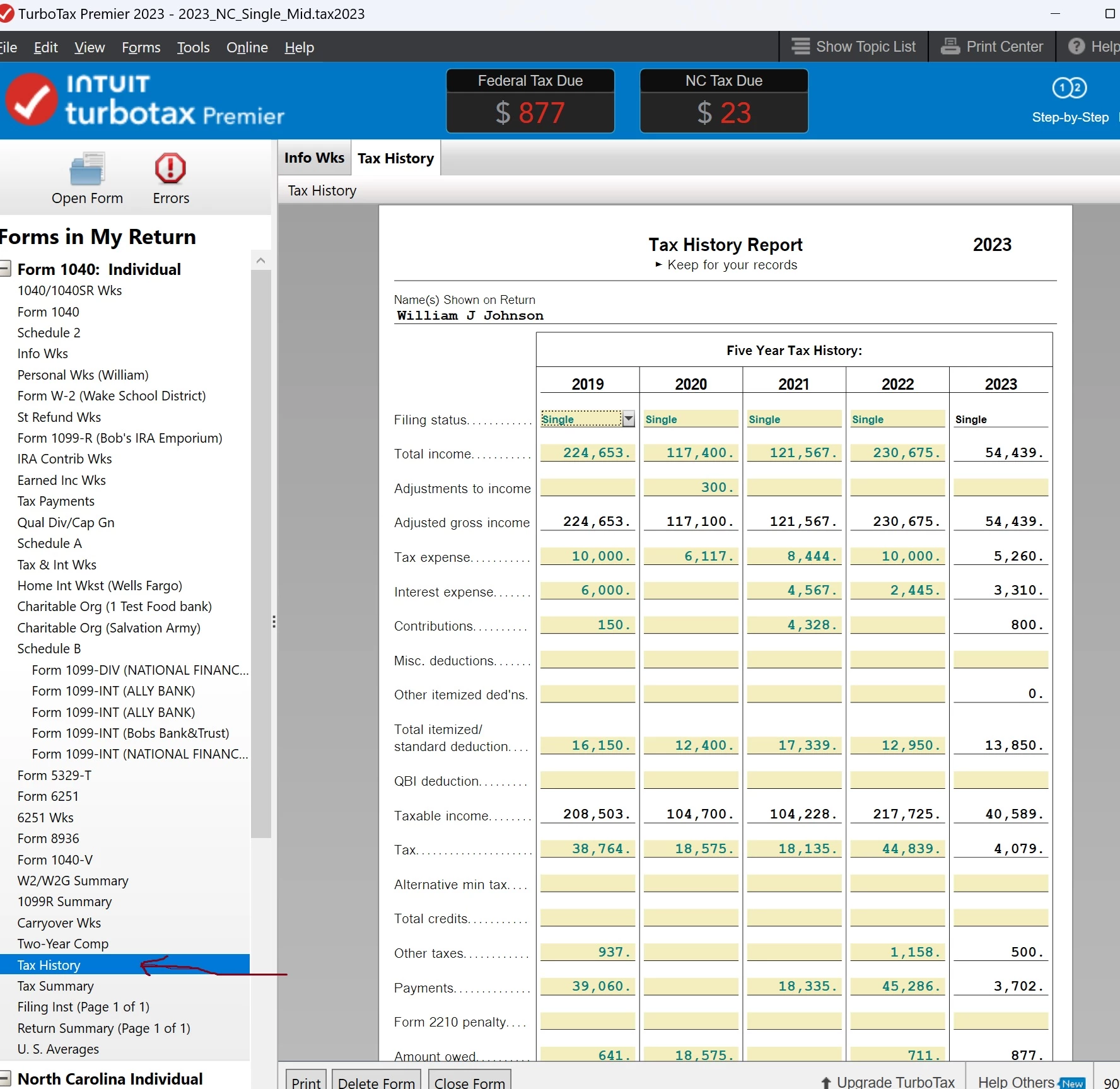Open 2019 filing status dropdown arrow
1120x1089 pixels.
click(x=629, y=419)
